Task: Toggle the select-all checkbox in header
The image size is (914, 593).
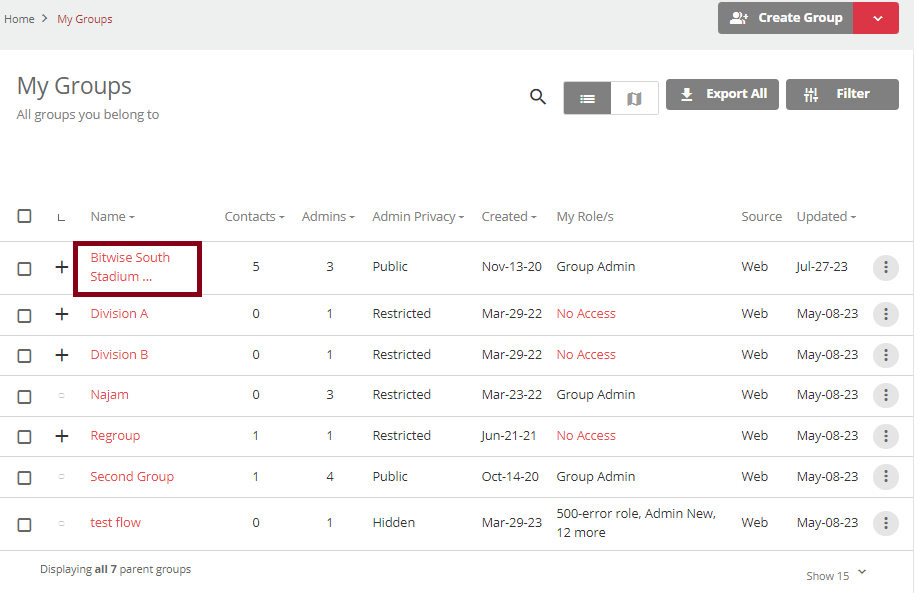Action: click(x=24, y=216)
